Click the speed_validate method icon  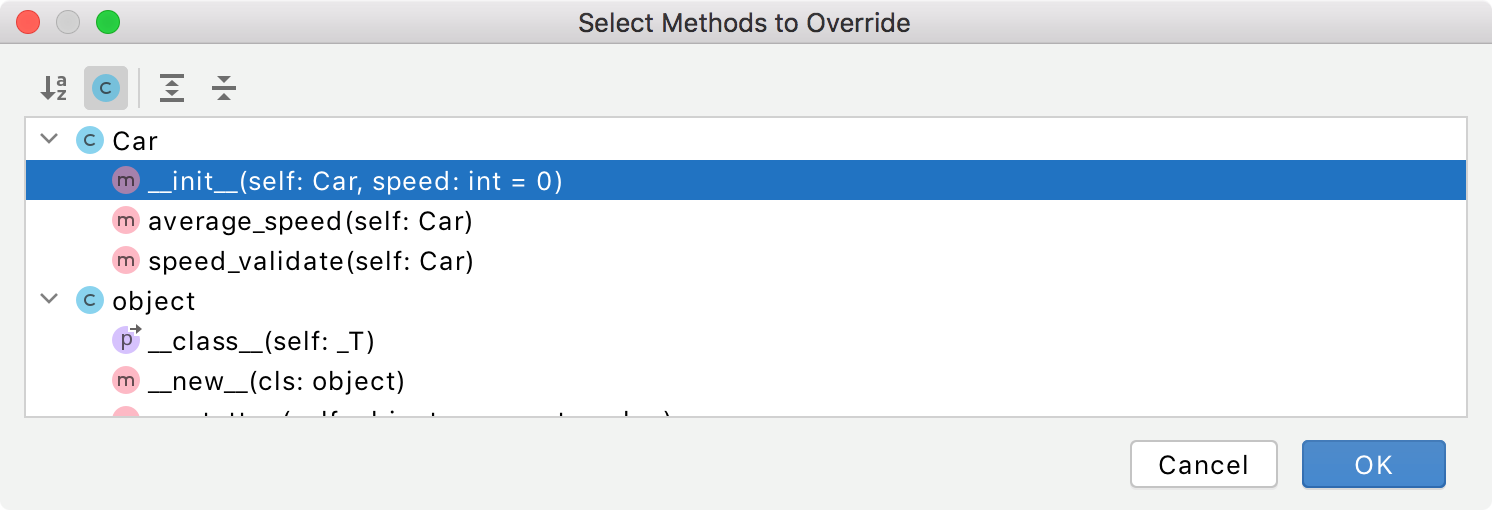click(x=126, y=261)
